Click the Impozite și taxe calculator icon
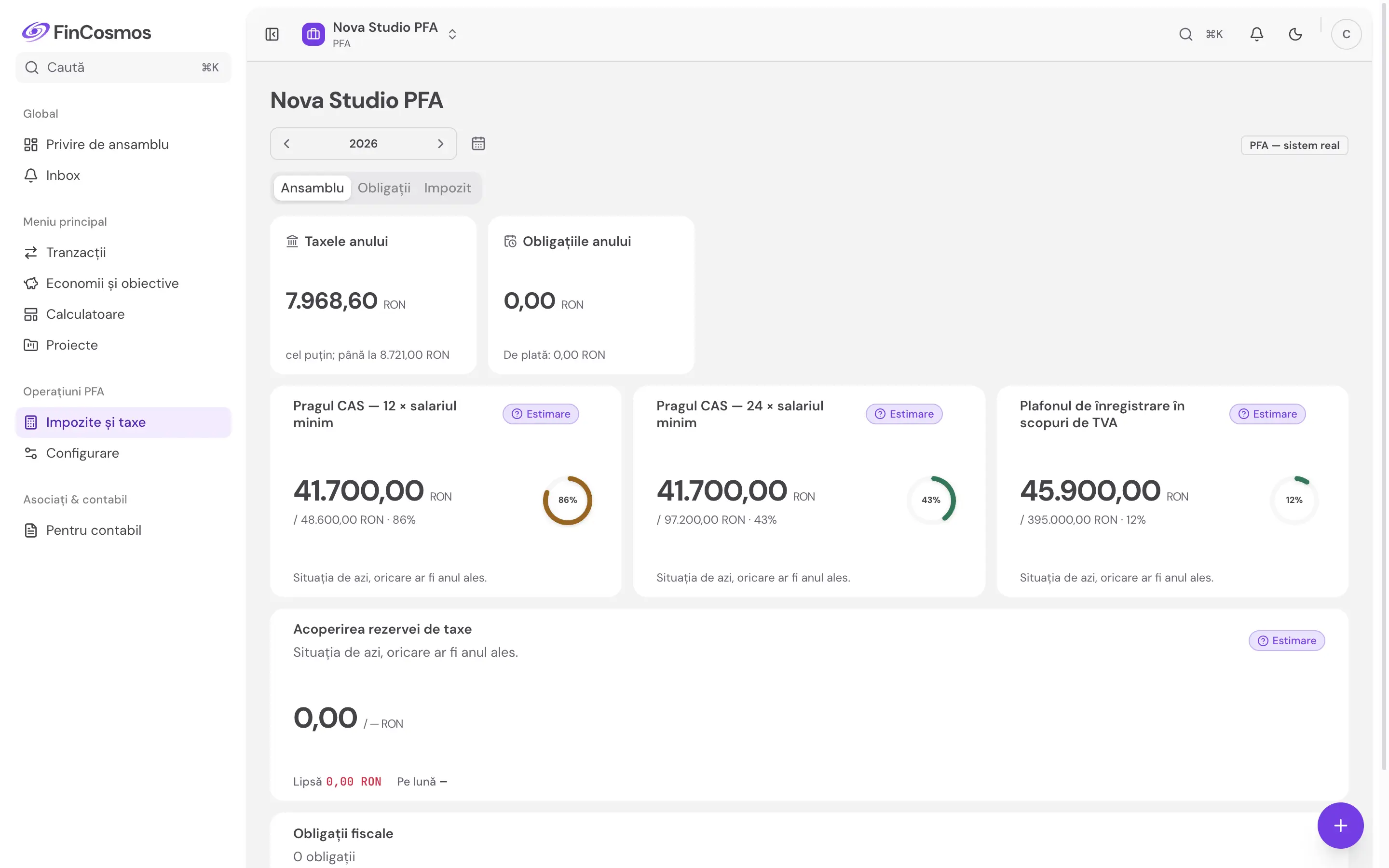1389x868 pixels. [31, 422]
